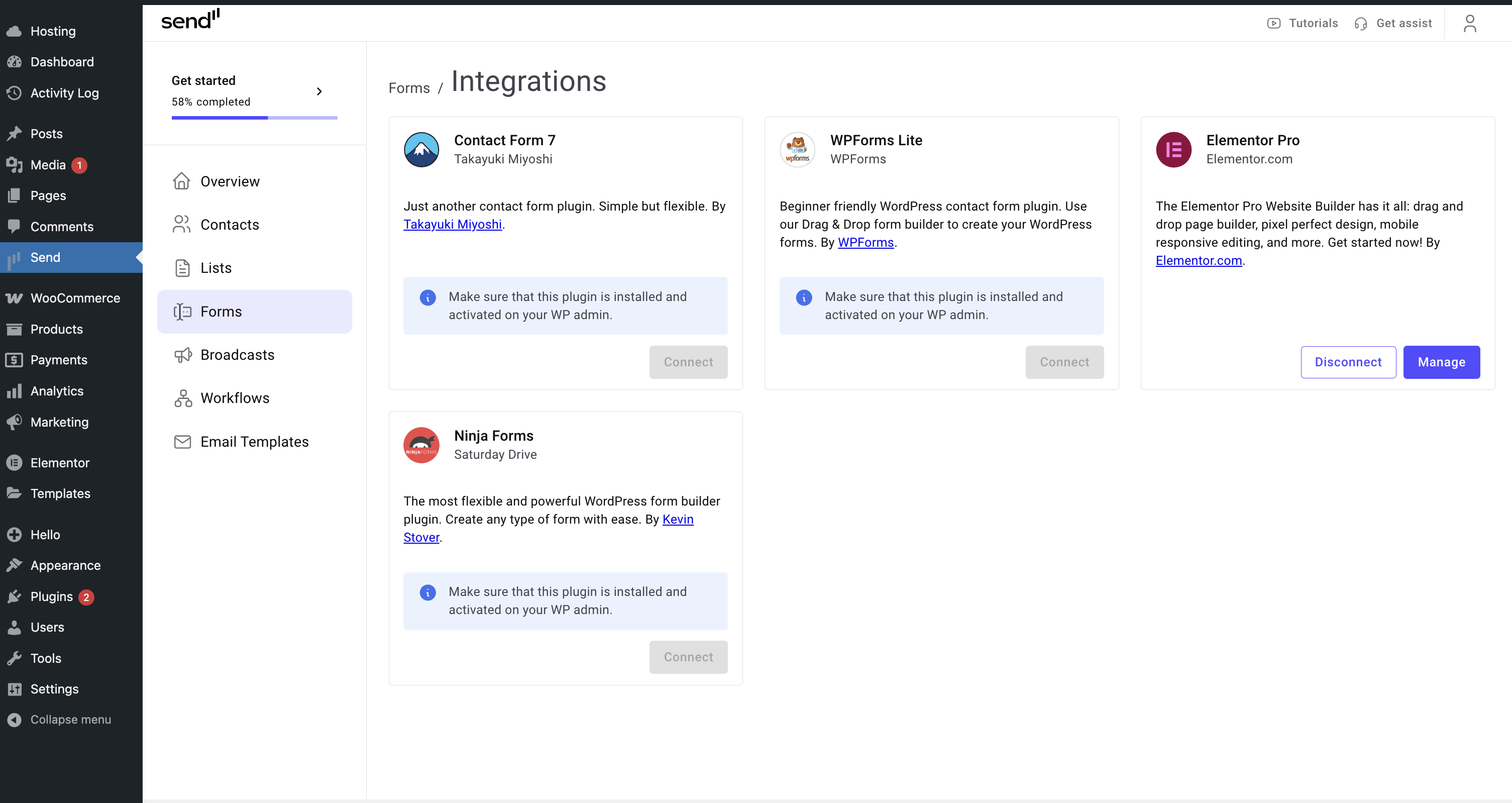The height and width of the screenshot is (803, 1512).
Task: Open Email Templates via the envelope icon
Action: (182, 441)
